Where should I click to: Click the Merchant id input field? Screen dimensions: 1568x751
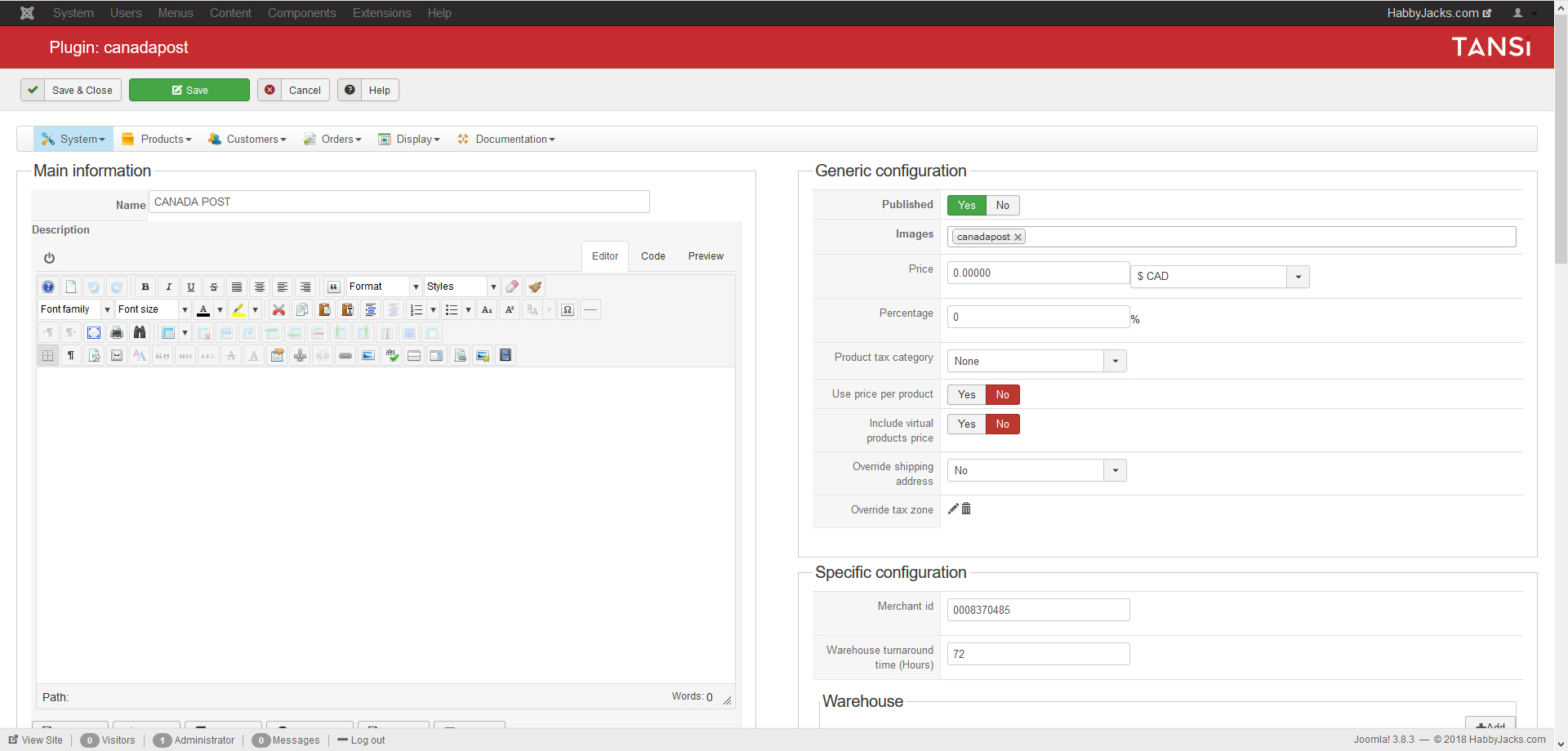pos(1038,610)
